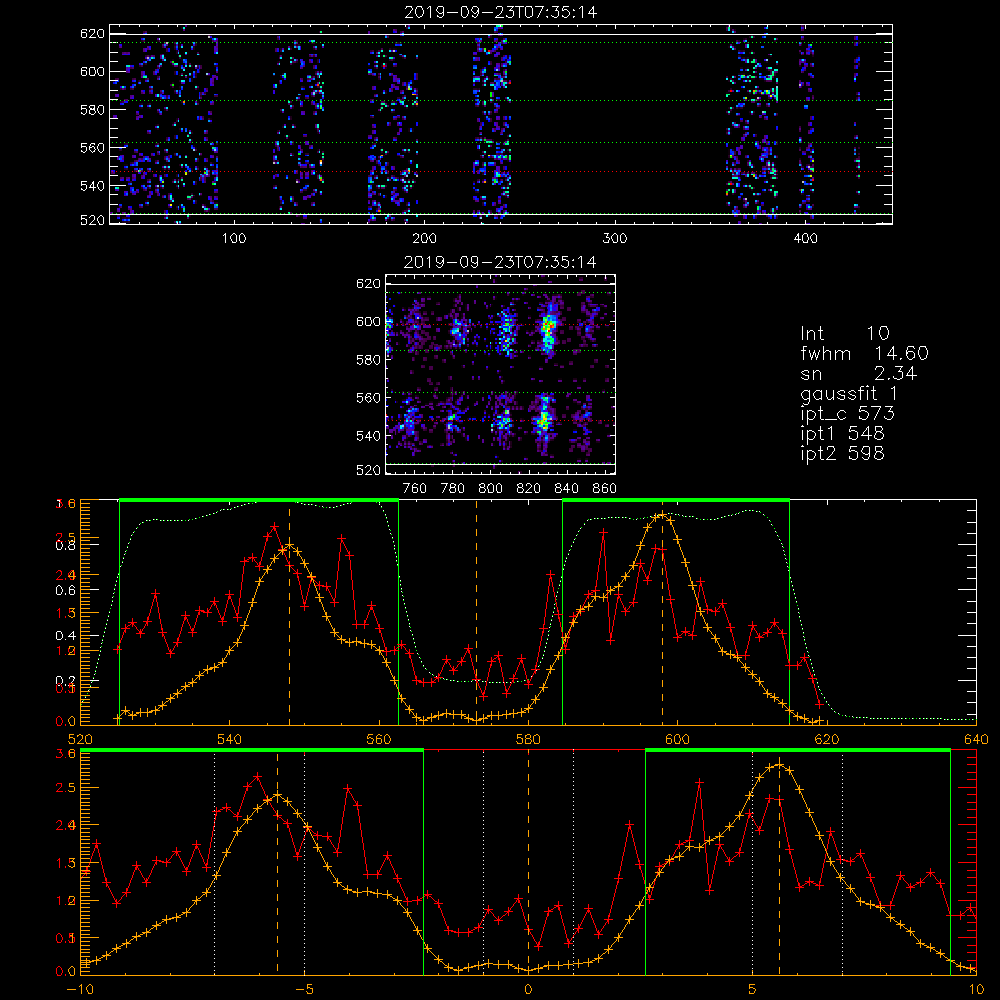Click the 'ipt1 548' readout
Image resolution: width=1000 pixels, height=1000 pixels.
coord(842,434)
